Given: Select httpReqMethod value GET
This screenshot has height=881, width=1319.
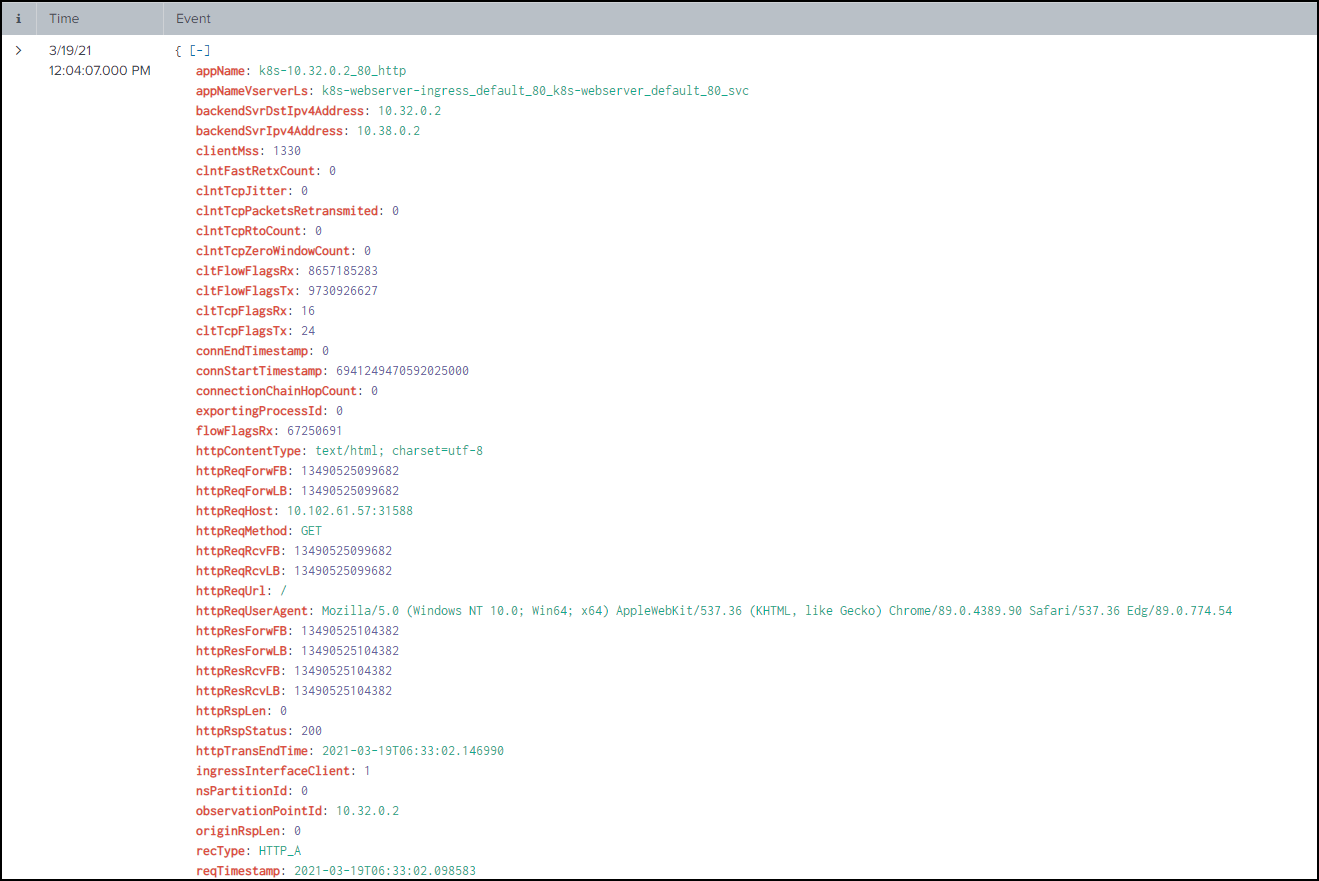Looking at the screenshot, I should tap(311, 531).
